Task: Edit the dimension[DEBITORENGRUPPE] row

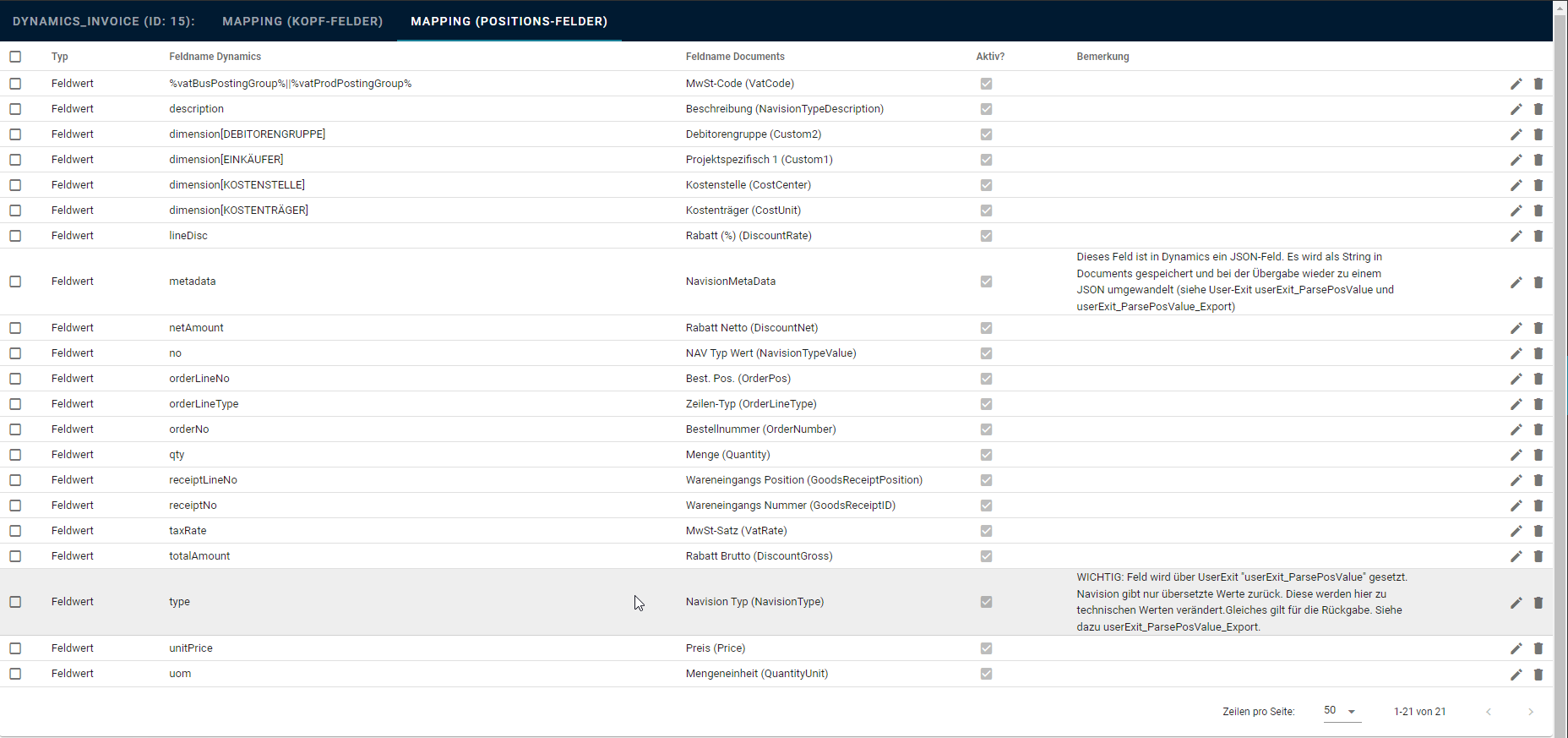Action: (x=1516, y=134)
